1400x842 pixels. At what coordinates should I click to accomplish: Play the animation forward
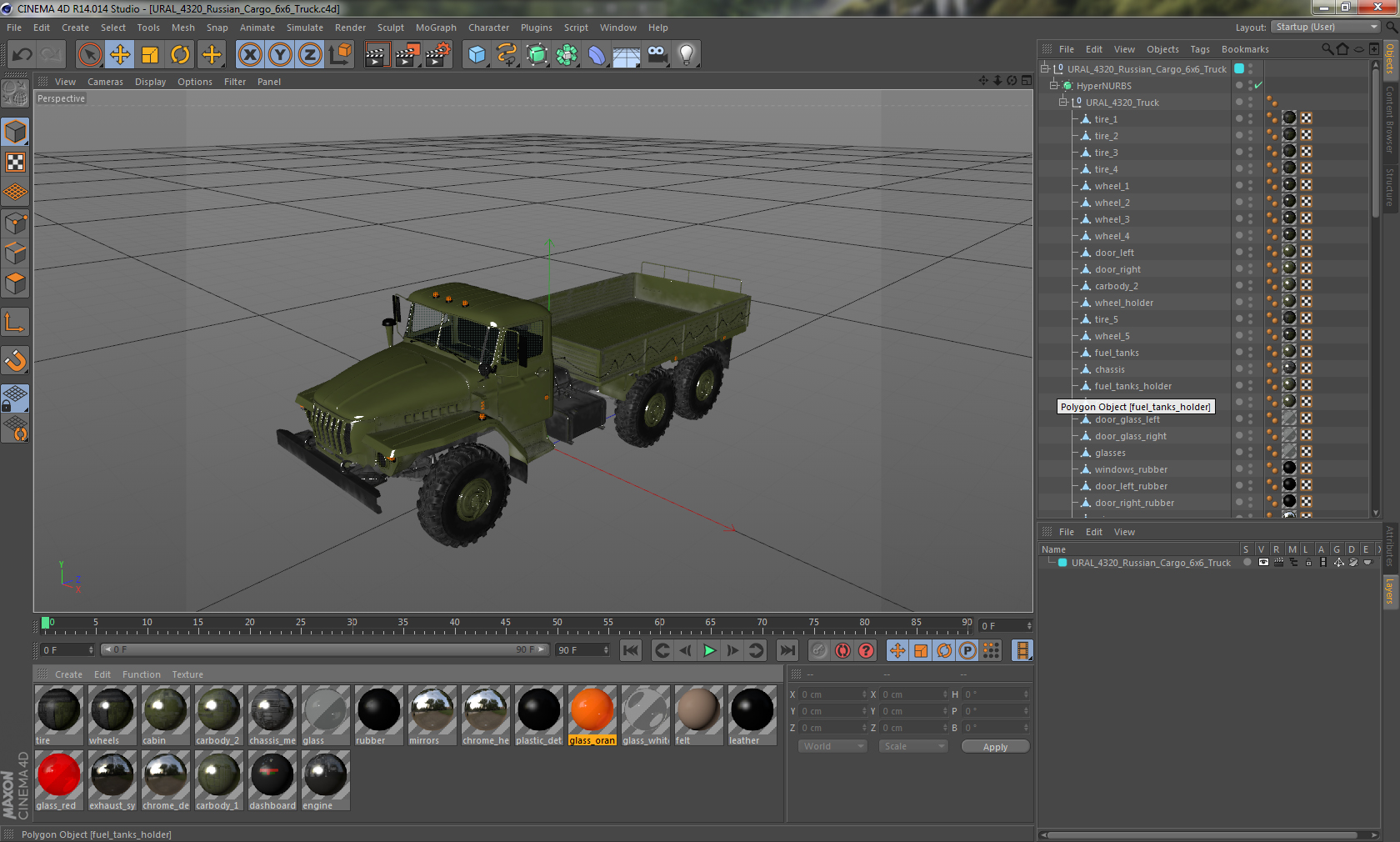tap(709, 650)
